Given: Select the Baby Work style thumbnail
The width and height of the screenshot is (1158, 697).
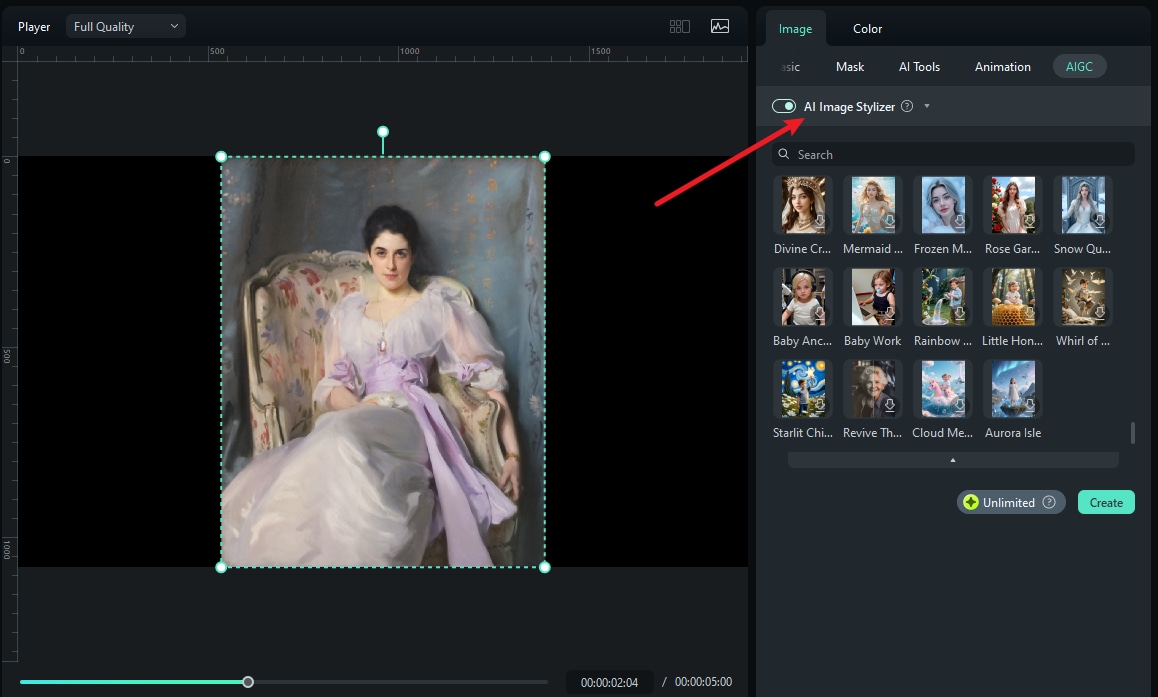Looking at the screenshot, I should coord(873,297).
